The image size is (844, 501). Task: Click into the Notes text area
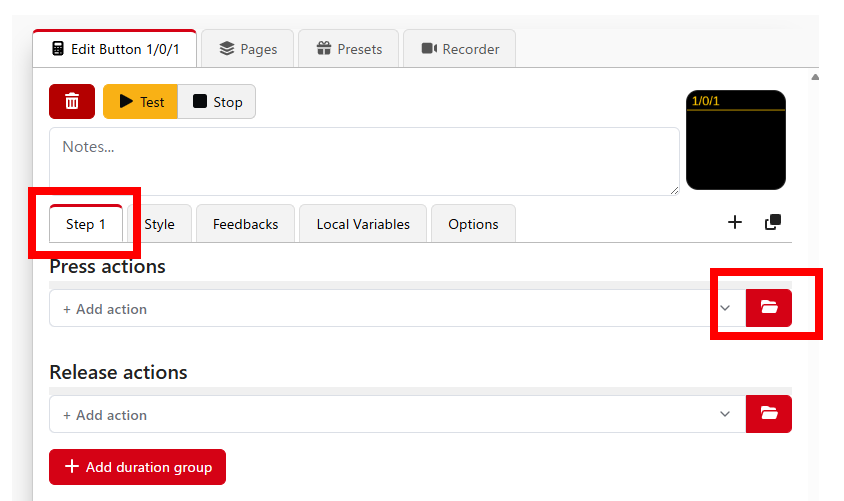pyautogui.click(x=364, y=161)
